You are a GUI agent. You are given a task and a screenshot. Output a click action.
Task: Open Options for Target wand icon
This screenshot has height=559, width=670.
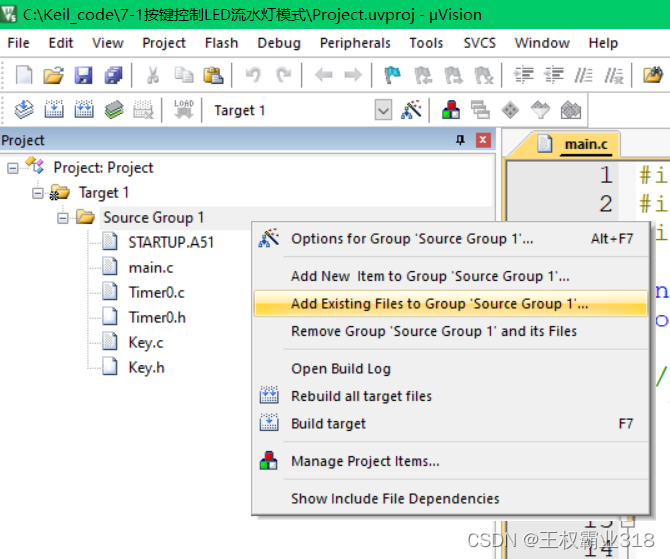411,110
